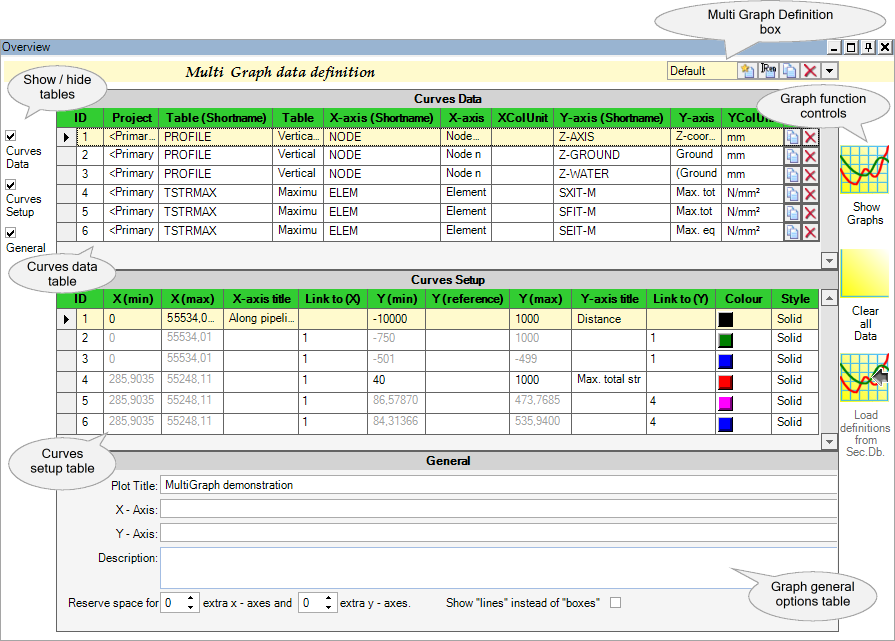Click the Y (reference) column header
Screen dimensions: 895x641
coord(467,299)
